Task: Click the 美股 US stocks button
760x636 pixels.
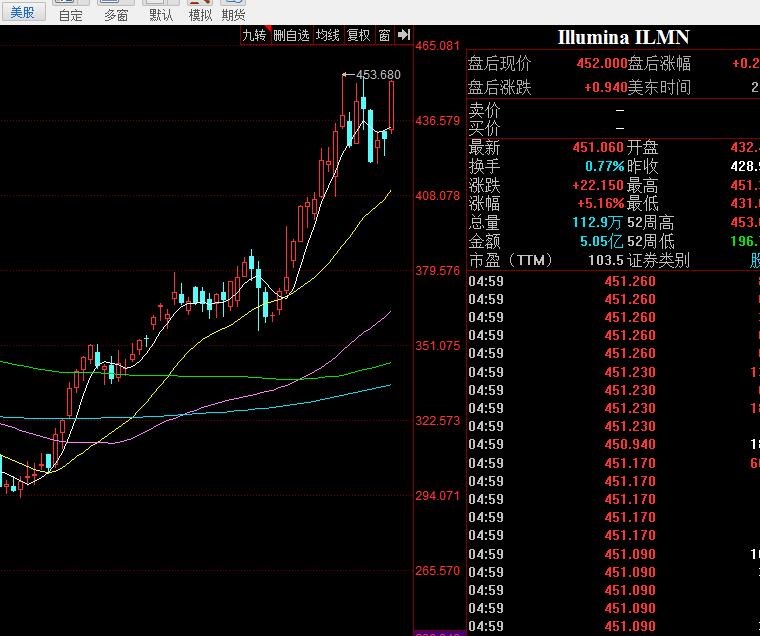Action: tap(23, 12)
